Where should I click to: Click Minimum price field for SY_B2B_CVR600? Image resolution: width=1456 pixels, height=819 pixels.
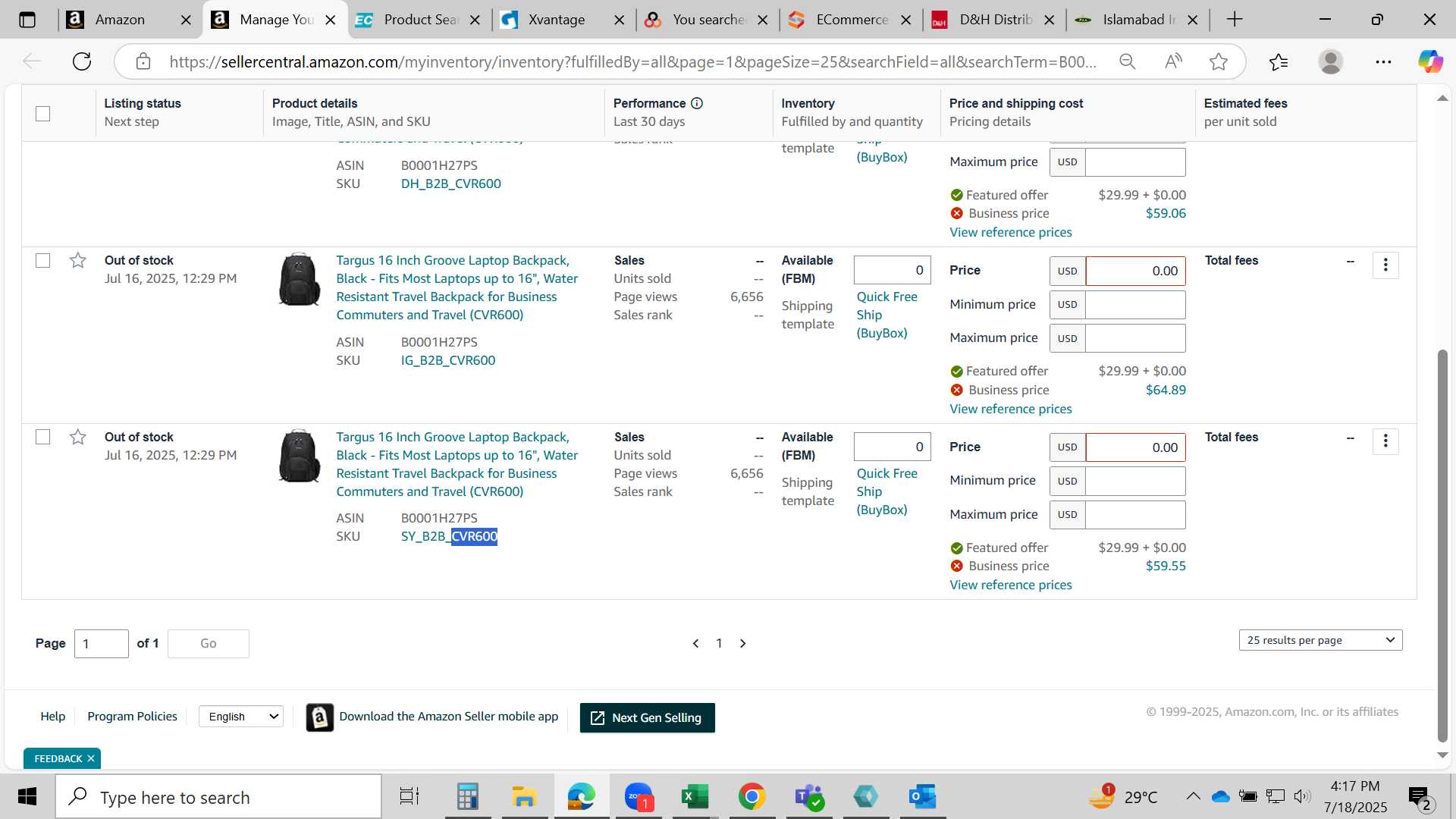pos(1135,481)
